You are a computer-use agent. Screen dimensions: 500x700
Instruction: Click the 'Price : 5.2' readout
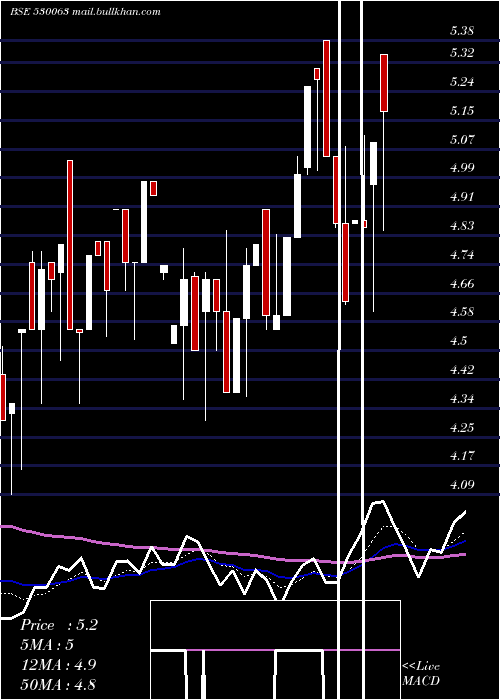pos(59,625)
